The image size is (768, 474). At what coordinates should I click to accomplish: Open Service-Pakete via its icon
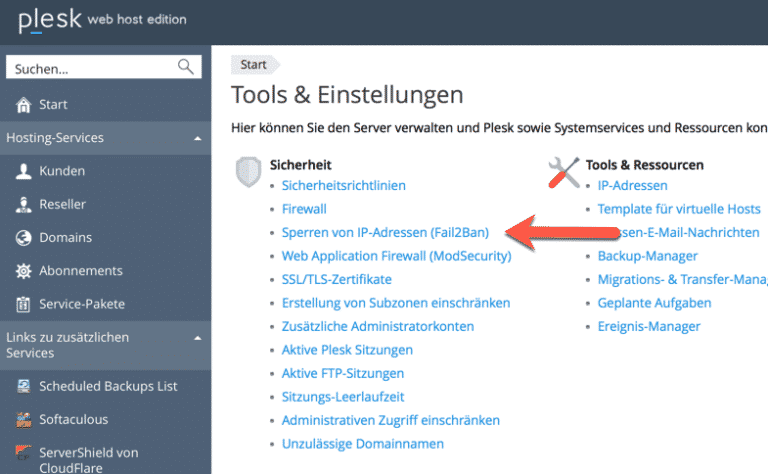point(23,304)
